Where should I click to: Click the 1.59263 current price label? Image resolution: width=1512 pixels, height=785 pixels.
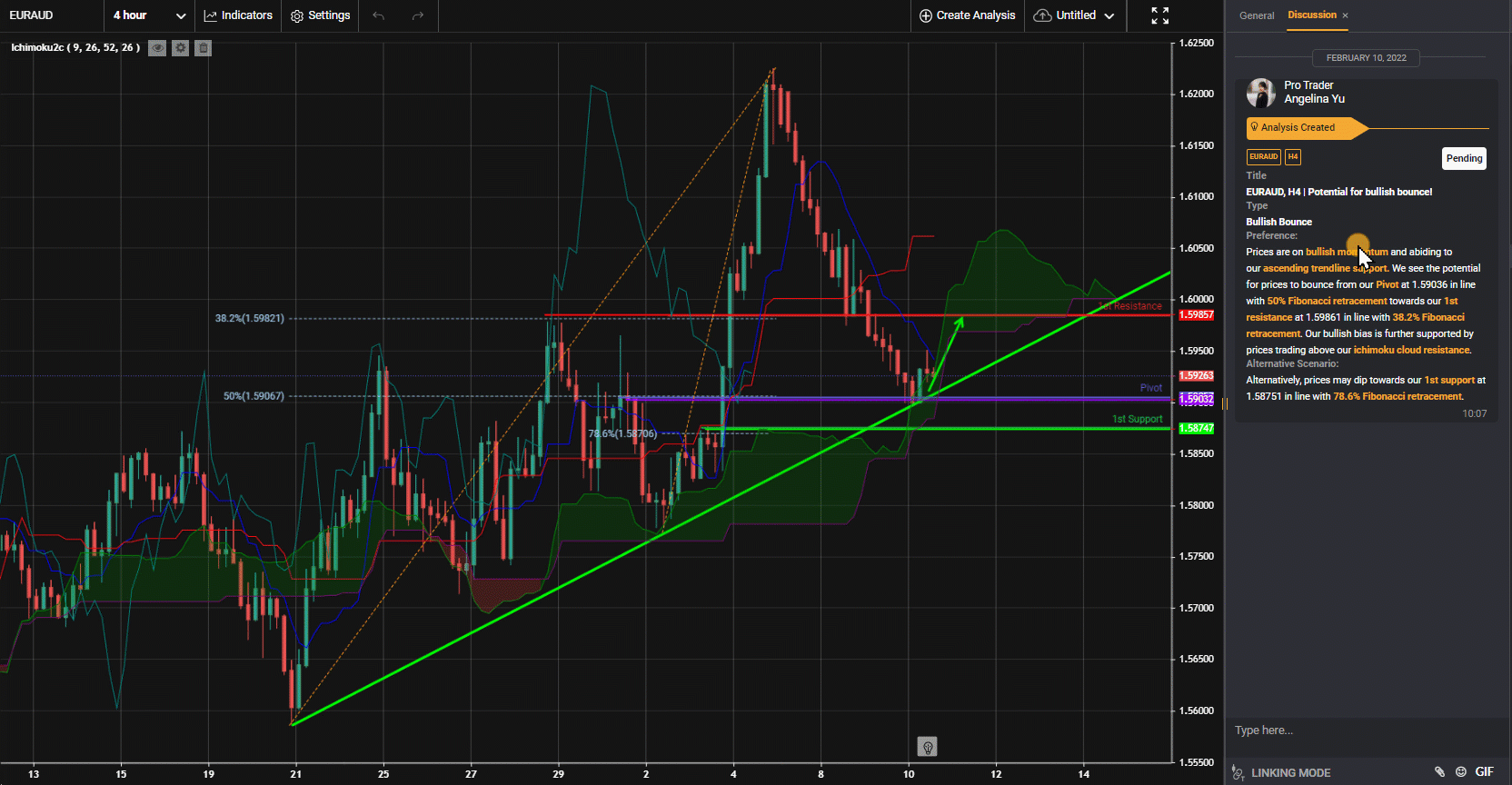click(x=1196, y=375)
